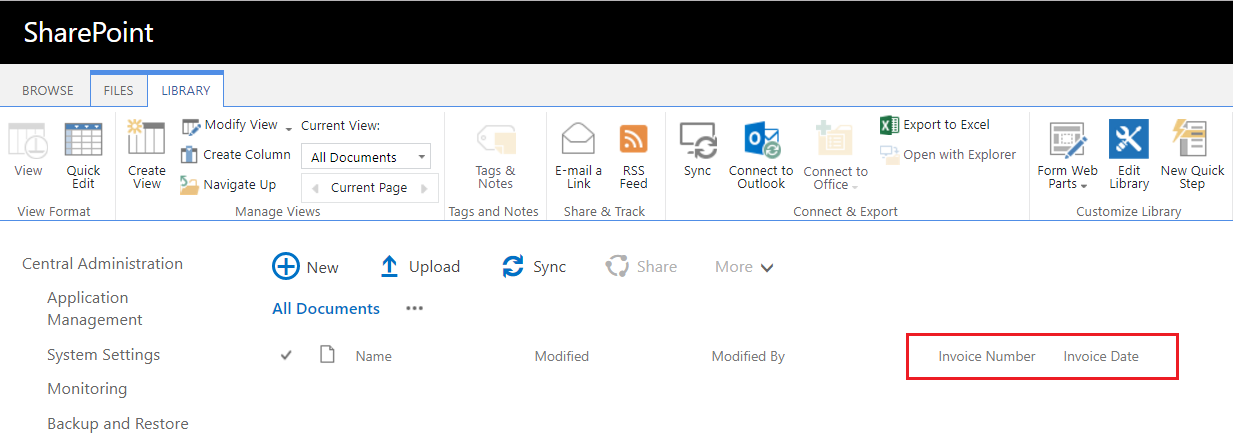Click Navigate Up
Image resolution: width=1233 pixels, height=443 pixels.
click(228, 185)
